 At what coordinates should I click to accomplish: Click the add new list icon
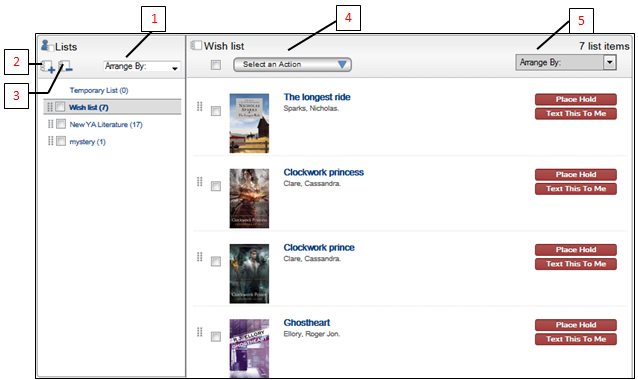click(48, 66)
